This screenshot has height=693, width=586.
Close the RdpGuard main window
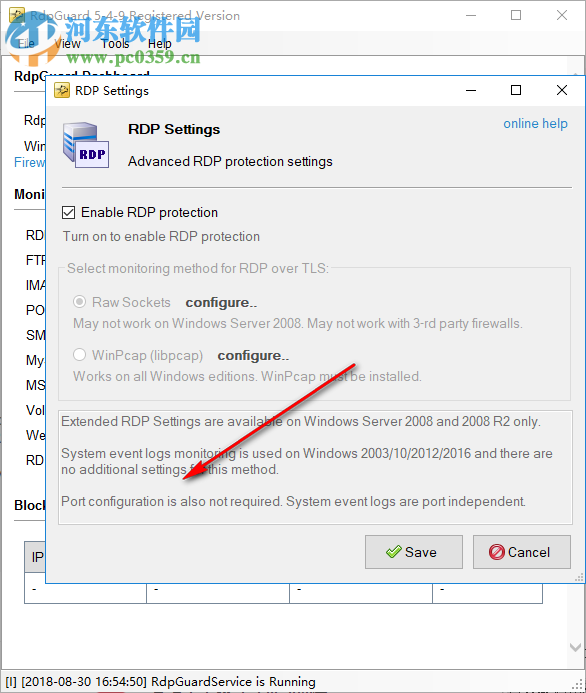pyautogui.click(x=562, y=15)
